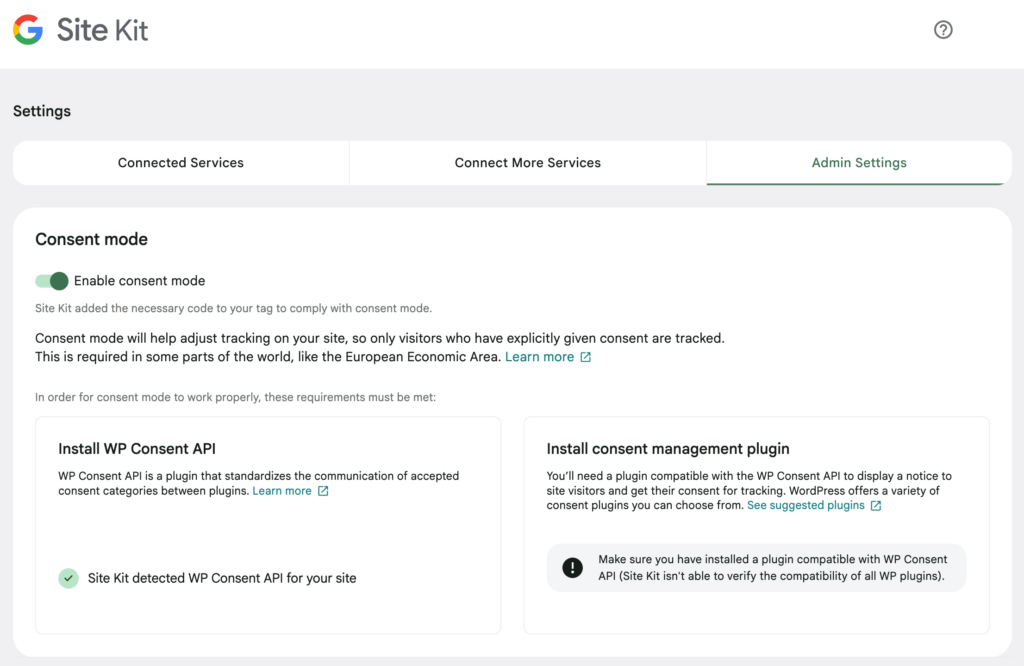1024x666 pixels.
Task: Follow the See suggested plugins link
Action: pyautogui.click(x=805, y=506)
